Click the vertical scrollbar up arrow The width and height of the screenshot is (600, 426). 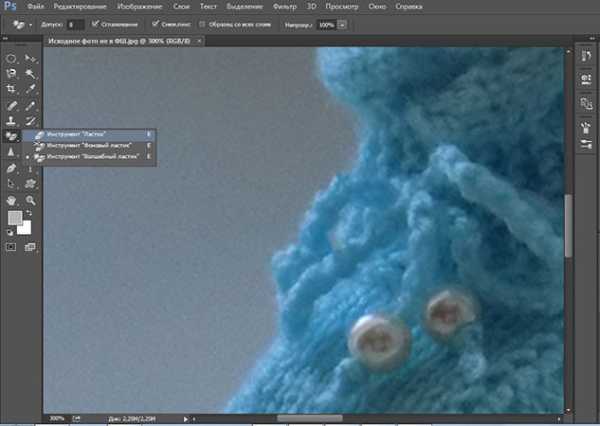(x=568, y=51)
